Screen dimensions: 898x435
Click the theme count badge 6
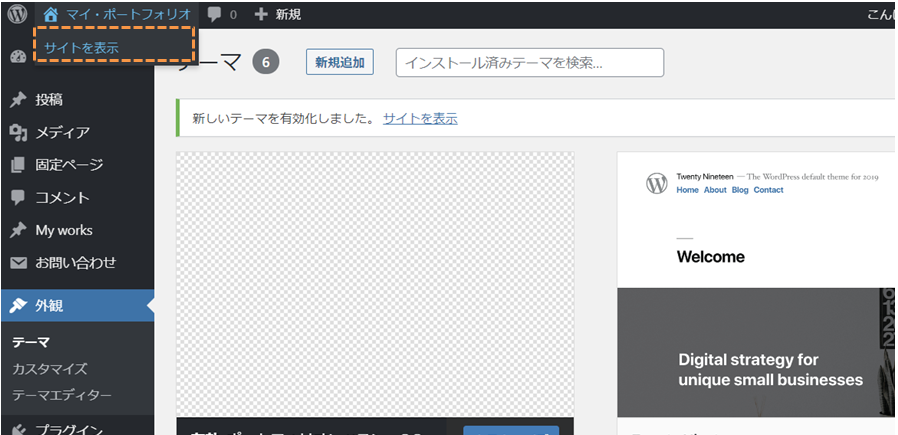point(266,62)
